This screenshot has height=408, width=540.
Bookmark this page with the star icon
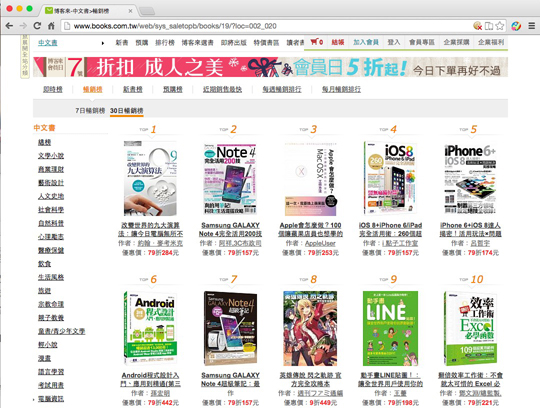[500, 26]
